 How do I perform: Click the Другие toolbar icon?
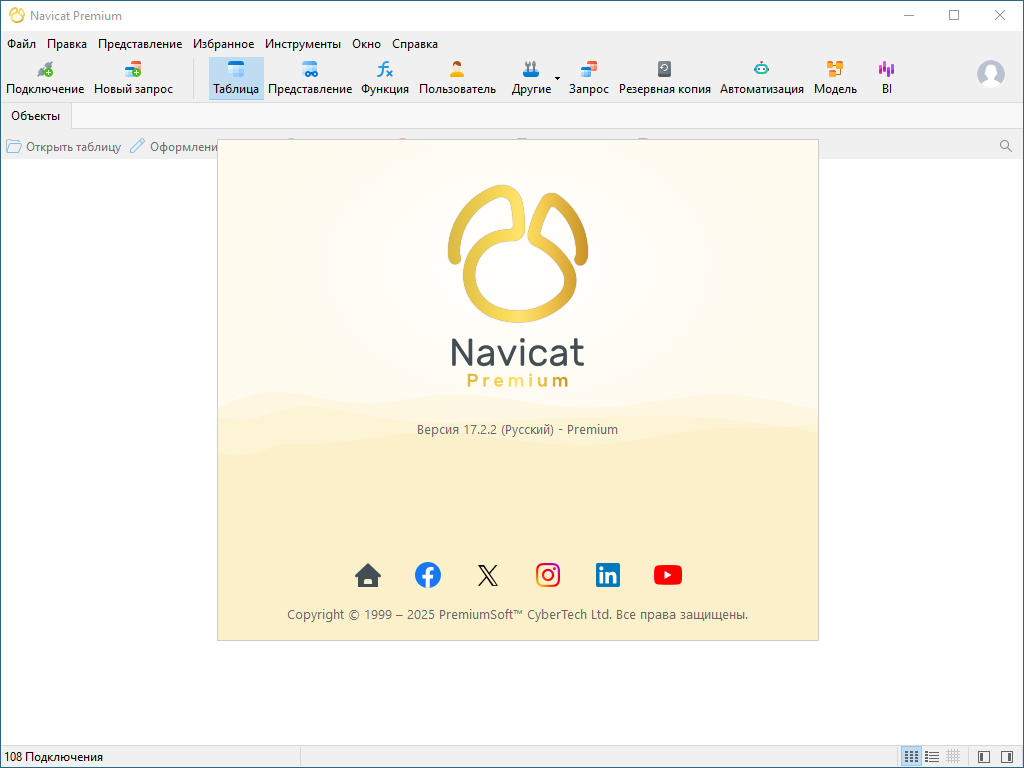[x=531, y=78]
